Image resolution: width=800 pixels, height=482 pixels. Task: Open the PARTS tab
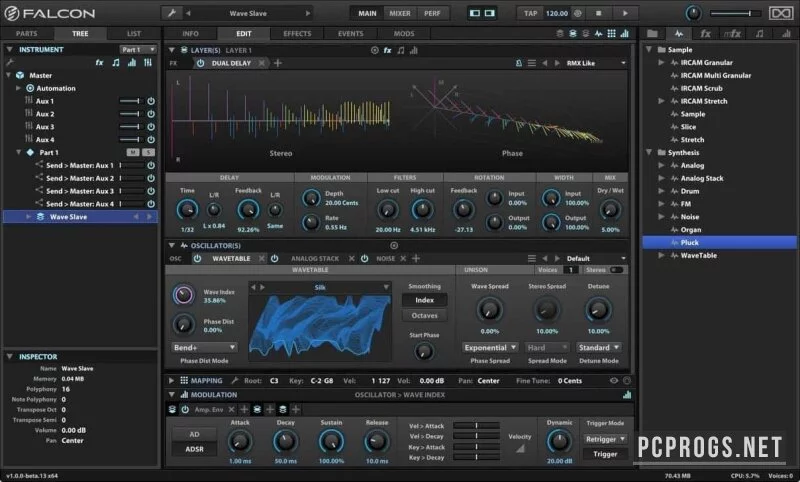click(27, 34)
